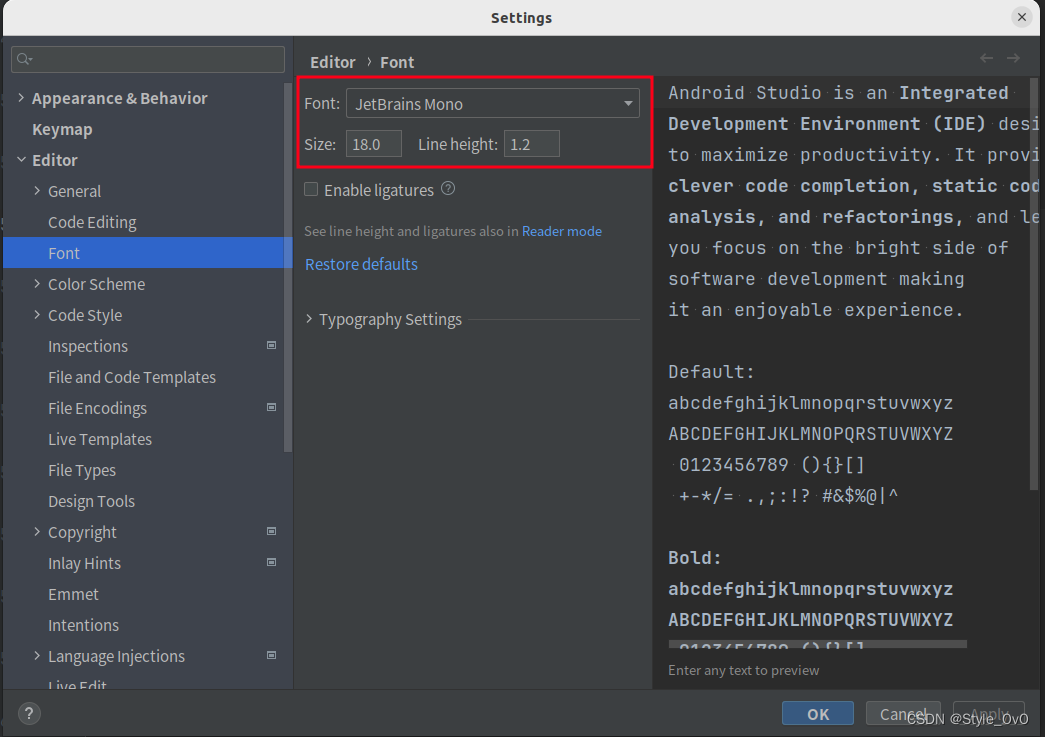Click project-level icon beside Copyright
Image resolution: width=1045 pixels, height=737 pixels.
[271, 531]
